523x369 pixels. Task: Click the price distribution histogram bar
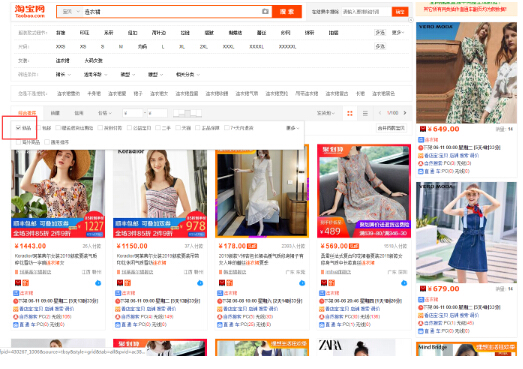click(187, 113)
